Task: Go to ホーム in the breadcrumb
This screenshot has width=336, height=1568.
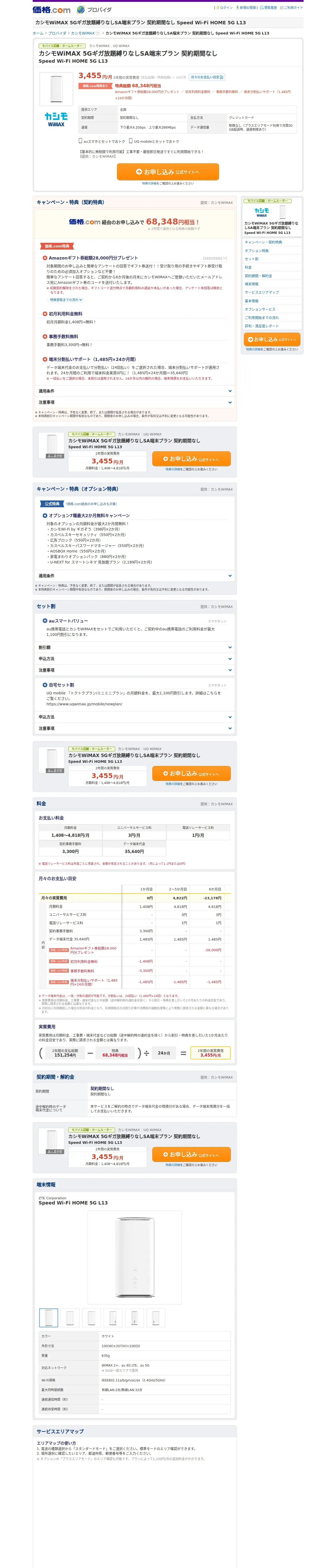Action: [x=38, y=33]
